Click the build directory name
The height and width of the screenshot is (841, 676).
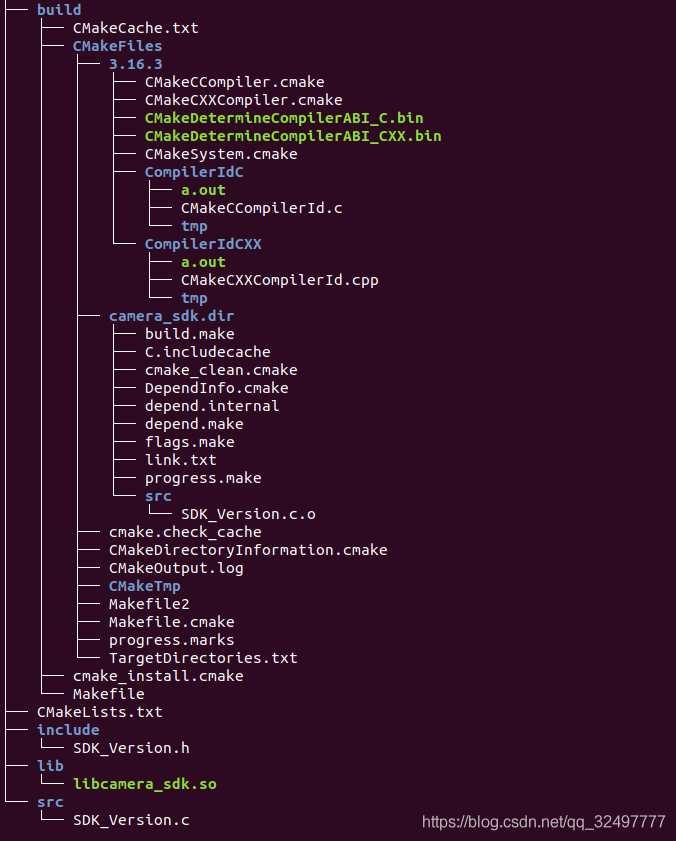[59, 10]
